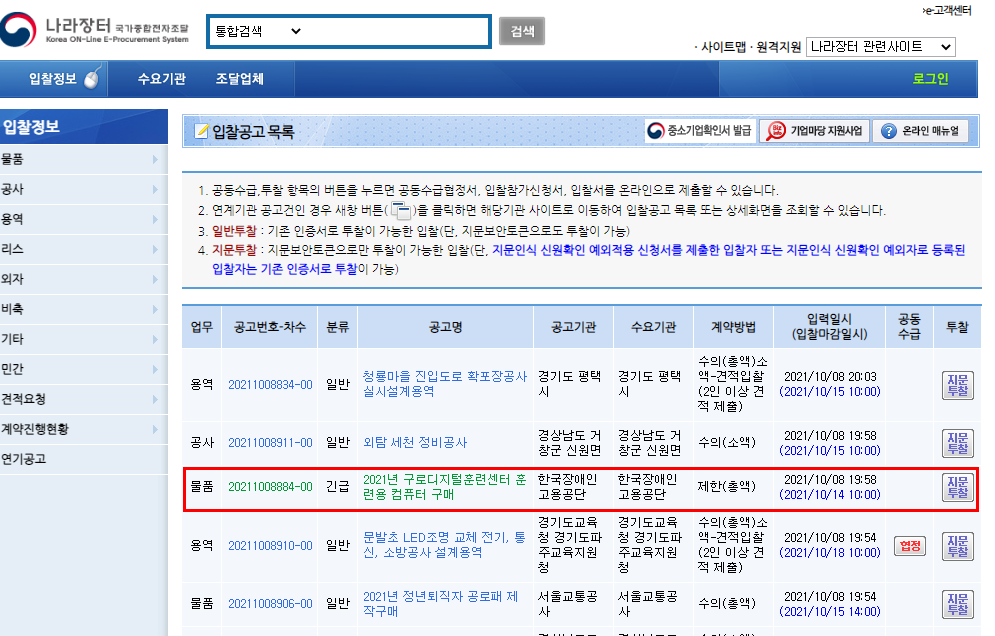This screenshot has width=995, height=636.
Task: Click the 긴급 classification cell
Action: click(338, 487)
